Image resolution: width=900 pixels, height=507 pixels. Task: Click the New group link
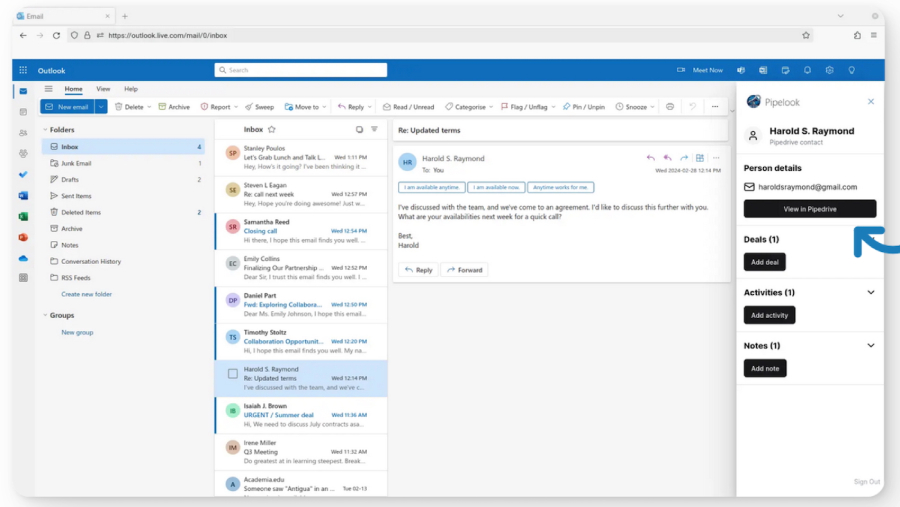(77, 332)
